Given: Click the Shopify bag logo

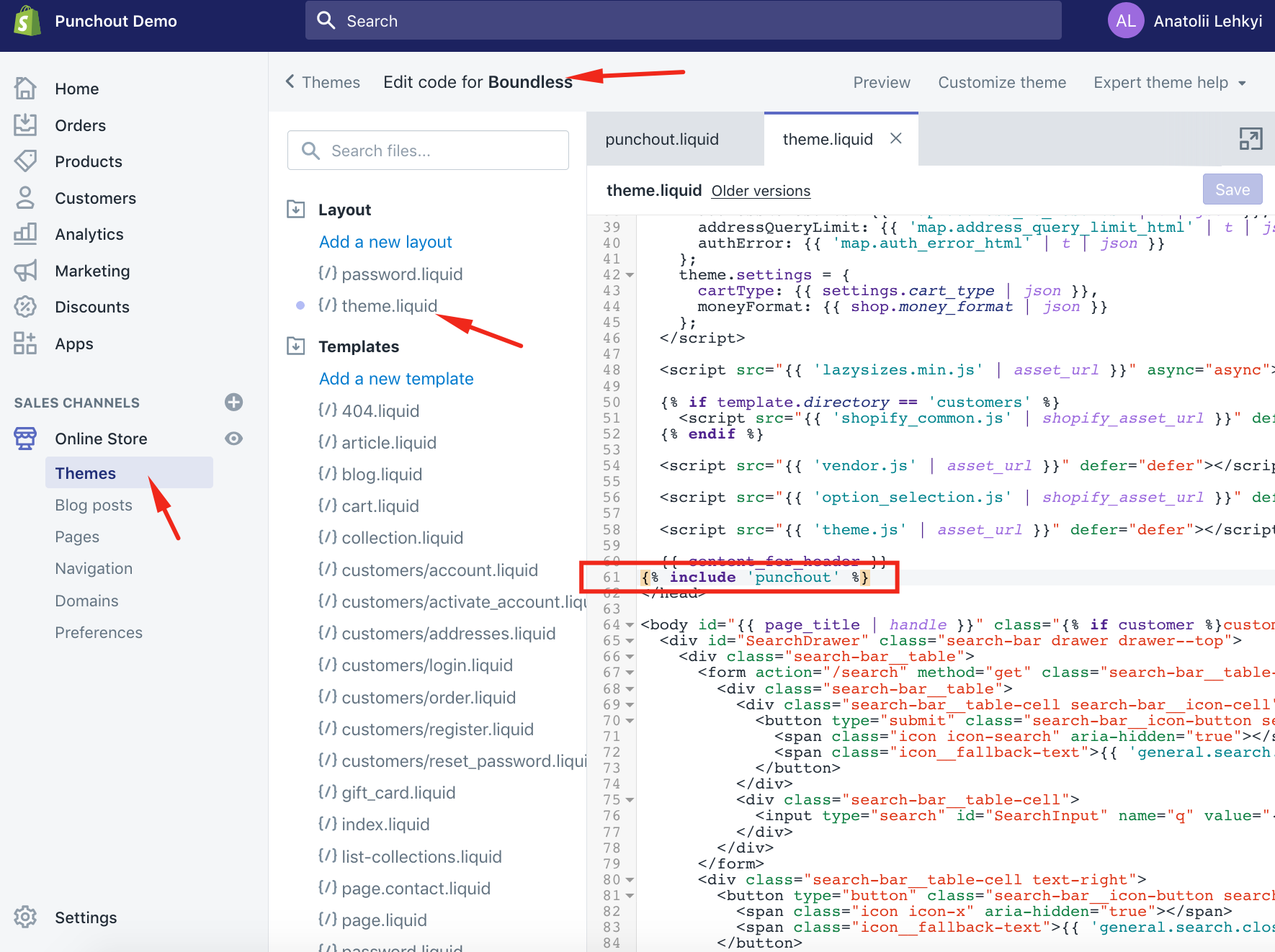Looking at the screenshot, I should [27, 21].
